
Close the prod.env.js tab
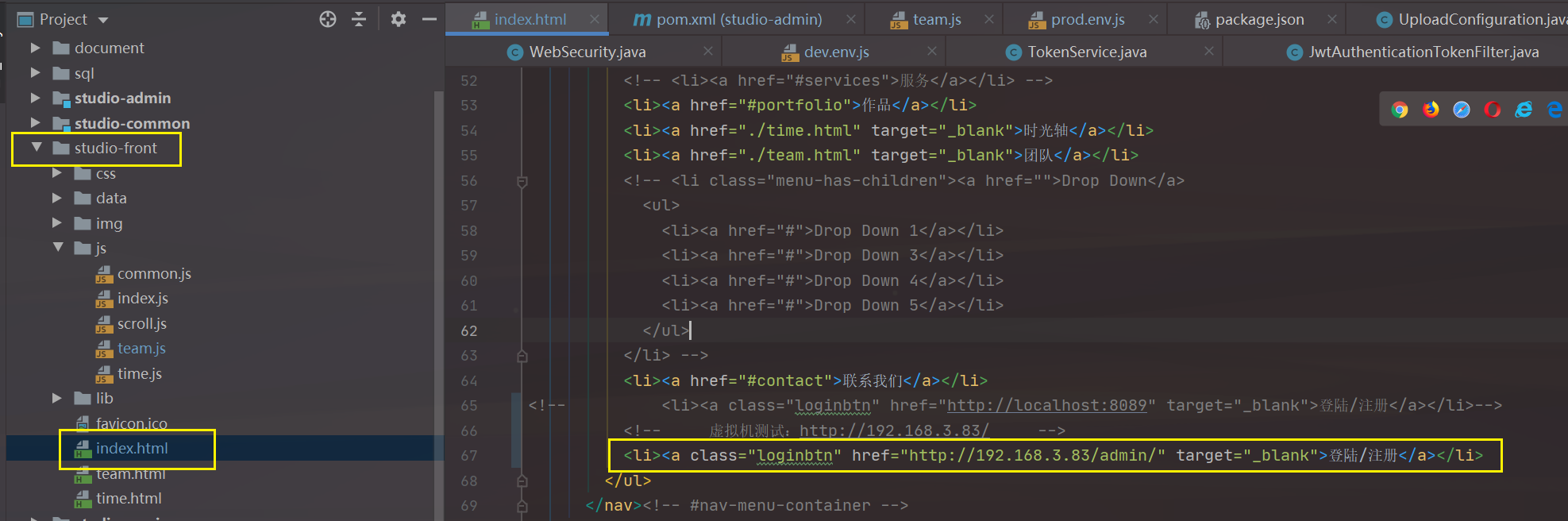[1153, 19]
